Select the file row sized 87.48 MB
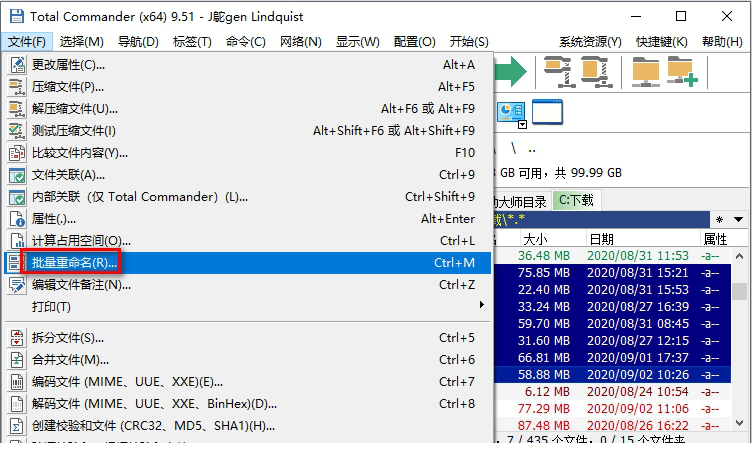This screenshot has width=752, height=460. point(612,425)
